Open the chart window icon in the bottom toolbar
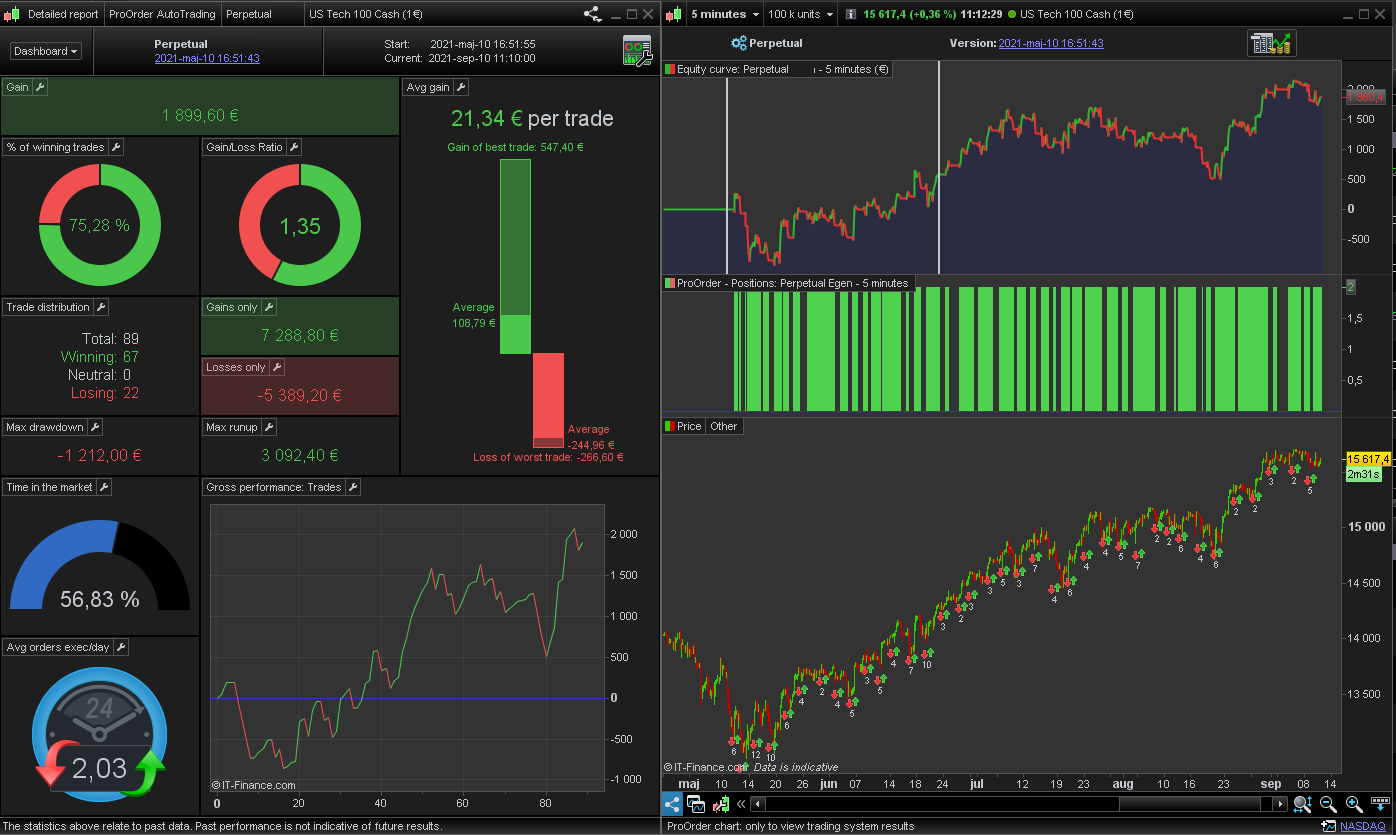 (x=697, y=804)
